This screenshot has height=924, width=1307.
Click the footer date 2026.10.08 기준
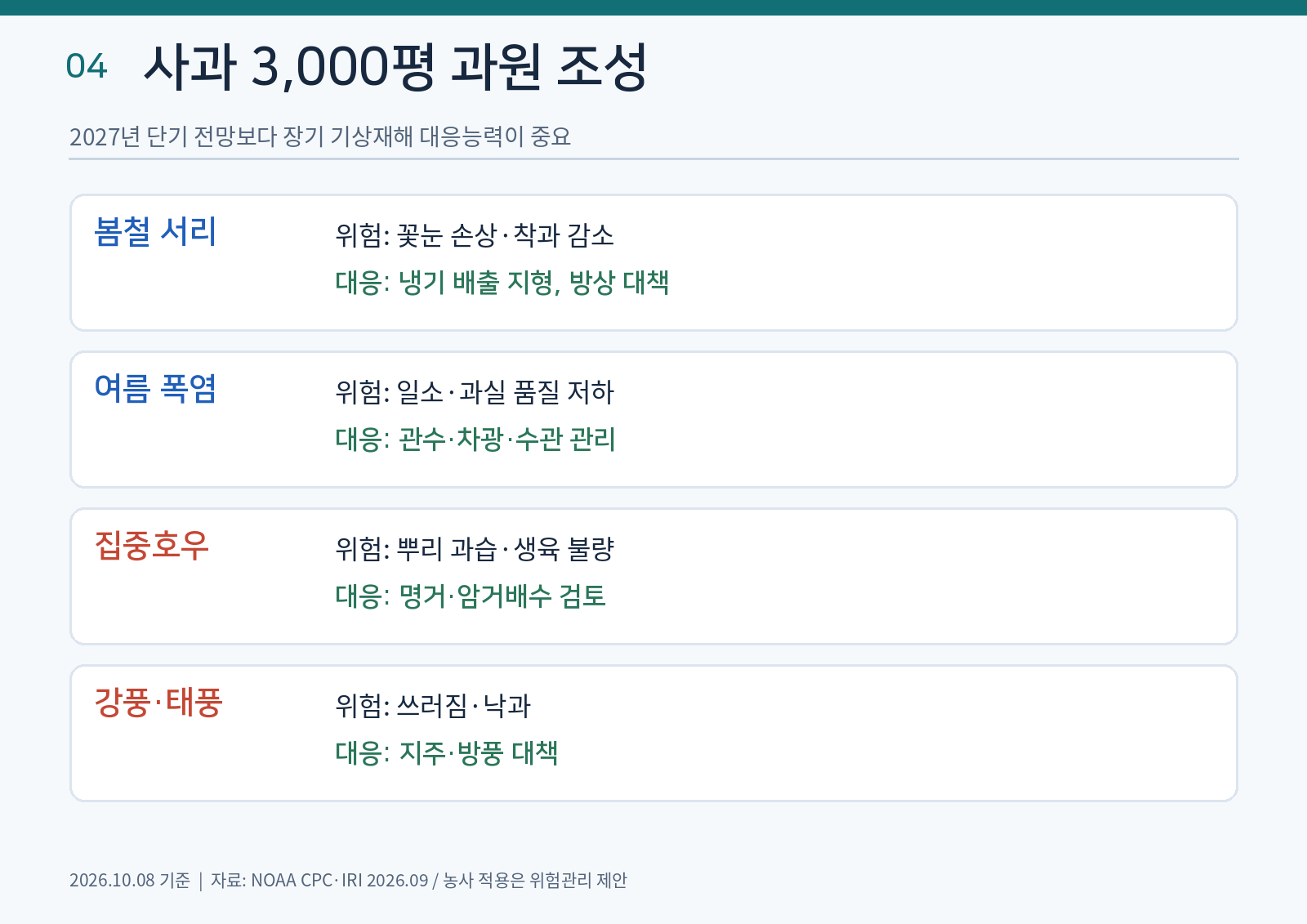click(130, 880)
